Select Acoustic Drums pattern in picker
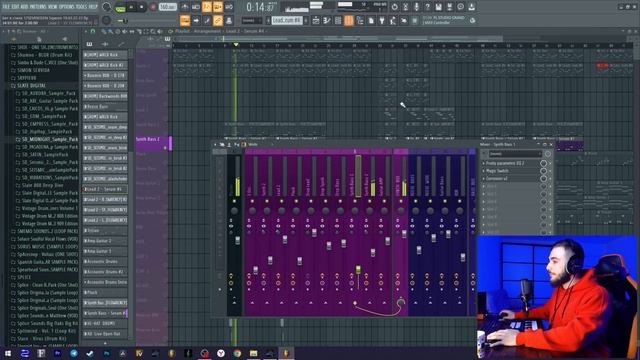The image size is (640, 360). [105, 261]
